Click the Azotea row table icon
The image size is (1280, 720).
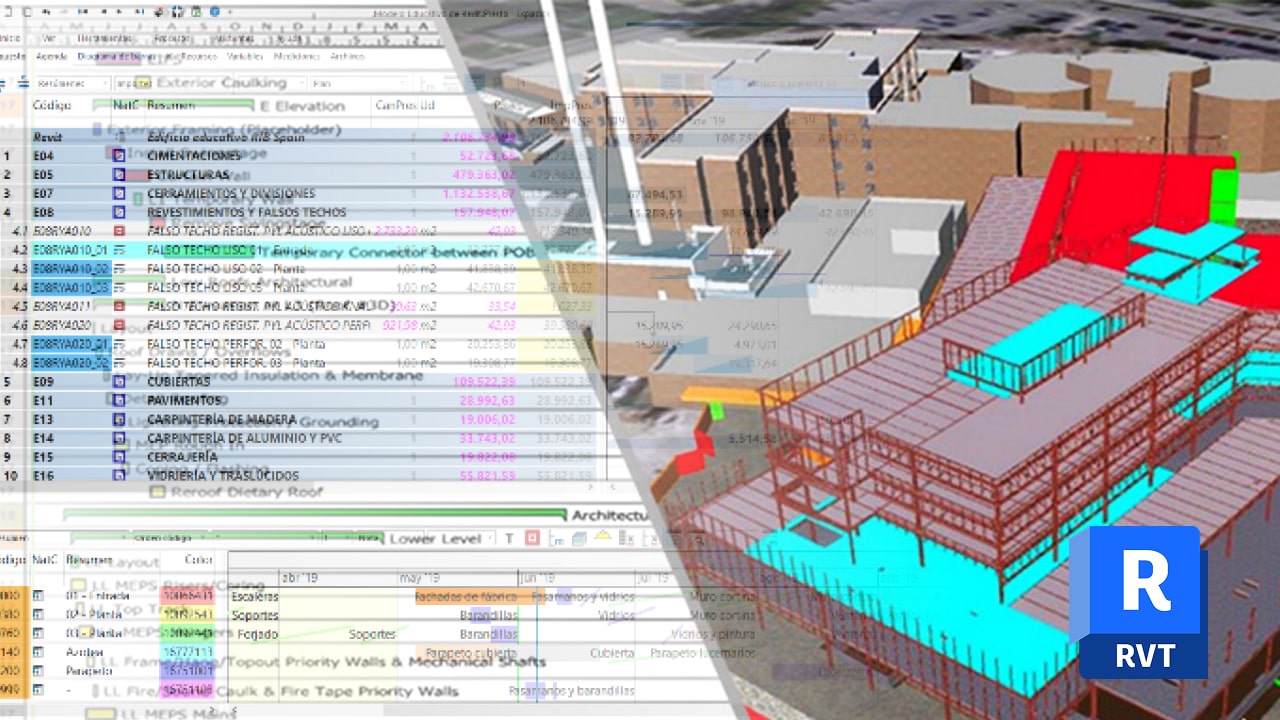(39, 652)
